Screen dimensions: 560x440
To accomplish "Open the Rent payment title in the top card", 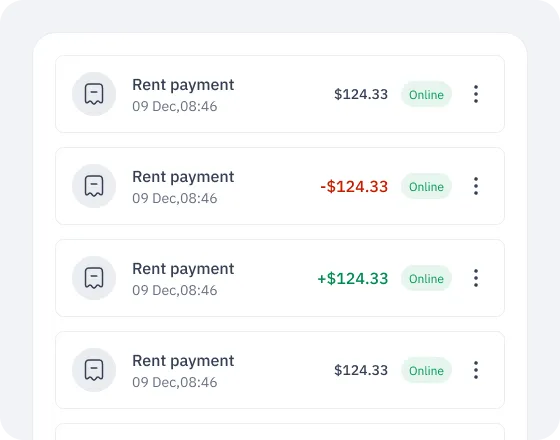I will 183,86.
